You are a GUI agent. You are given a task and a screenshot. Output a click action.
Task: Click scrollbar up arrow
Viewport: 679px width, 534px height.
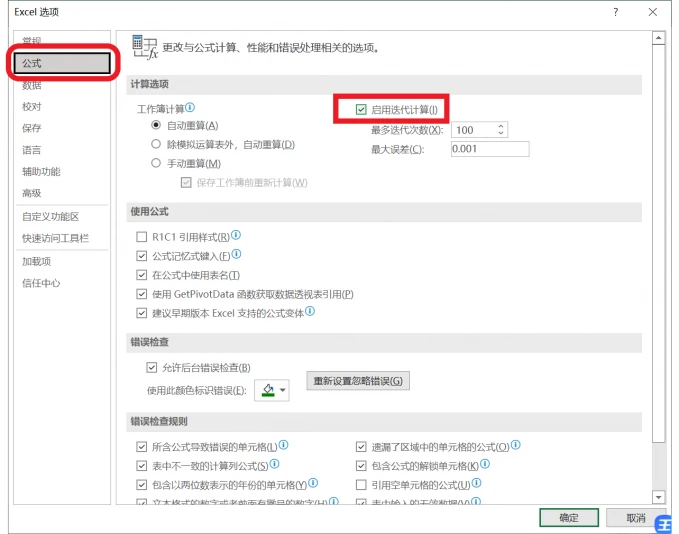[659, 38]
